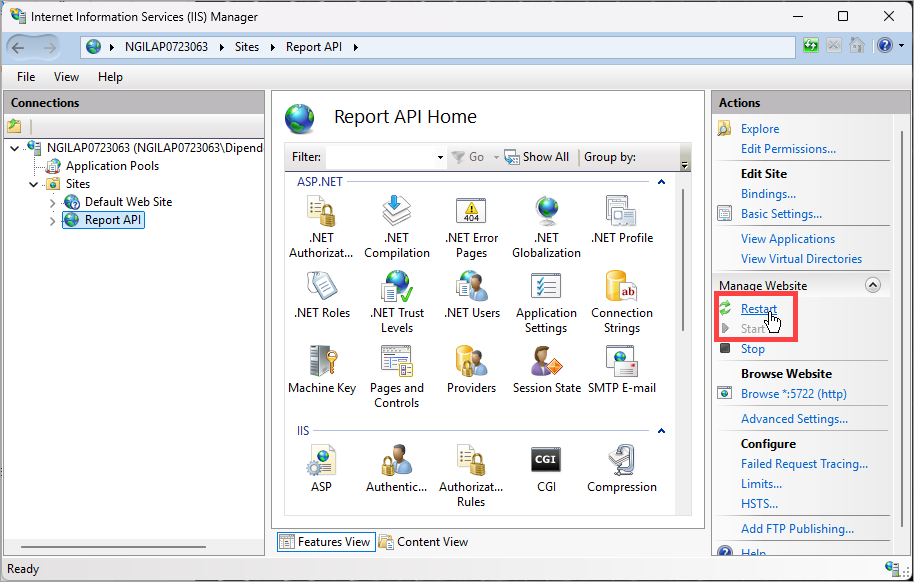The image size is (914, 582).
Task: Click Browse *:5722 (http) link
Action: [x=793, y=394]
